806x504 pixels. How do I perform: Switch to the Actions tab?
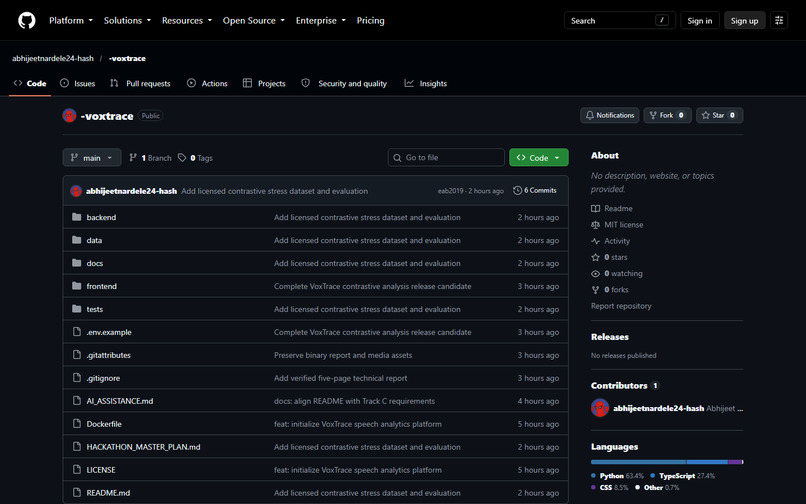click(207, 83)
